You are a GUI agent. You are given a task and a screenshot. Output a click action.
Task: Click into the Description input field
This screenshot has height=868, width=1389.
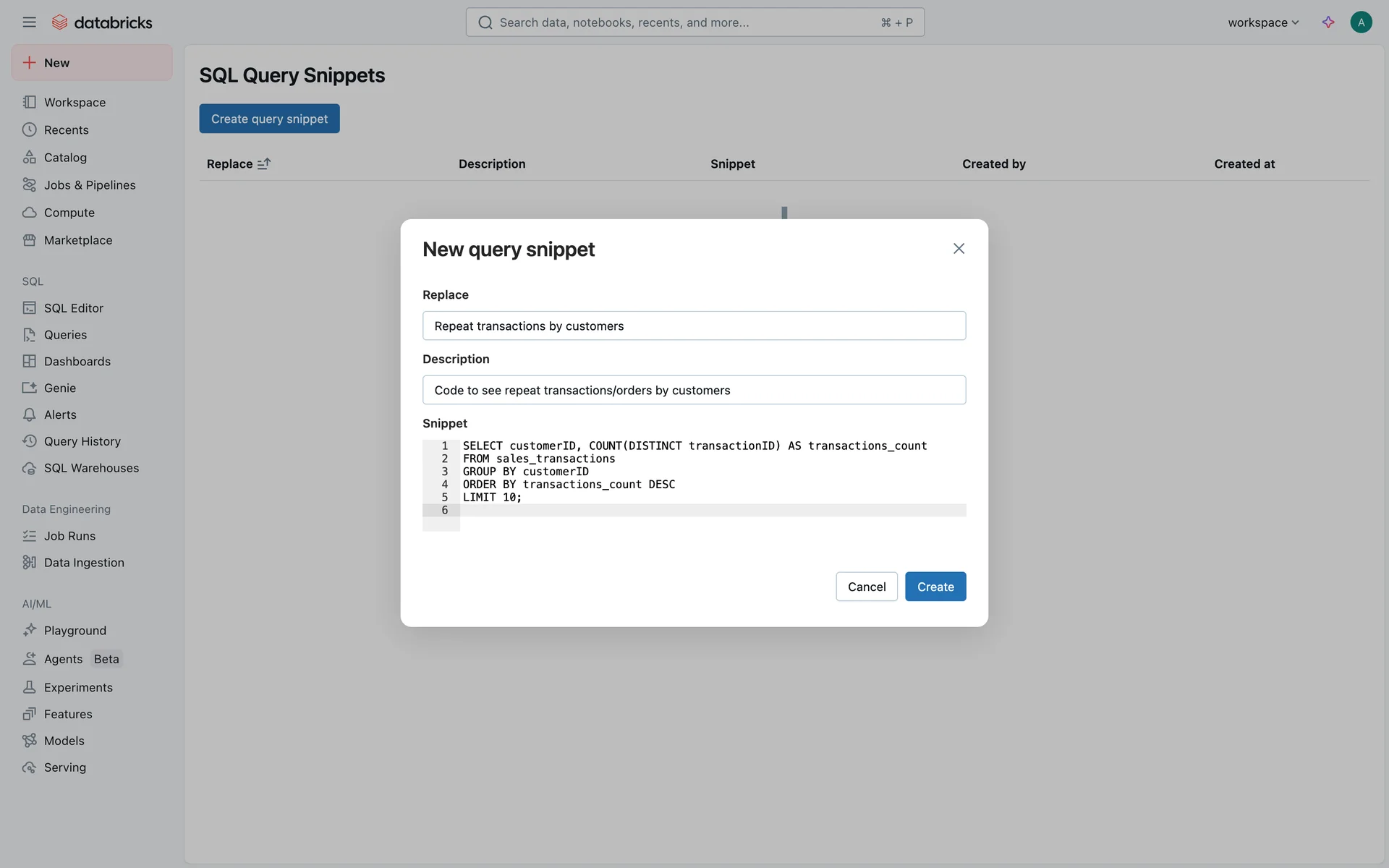[694, 391]
